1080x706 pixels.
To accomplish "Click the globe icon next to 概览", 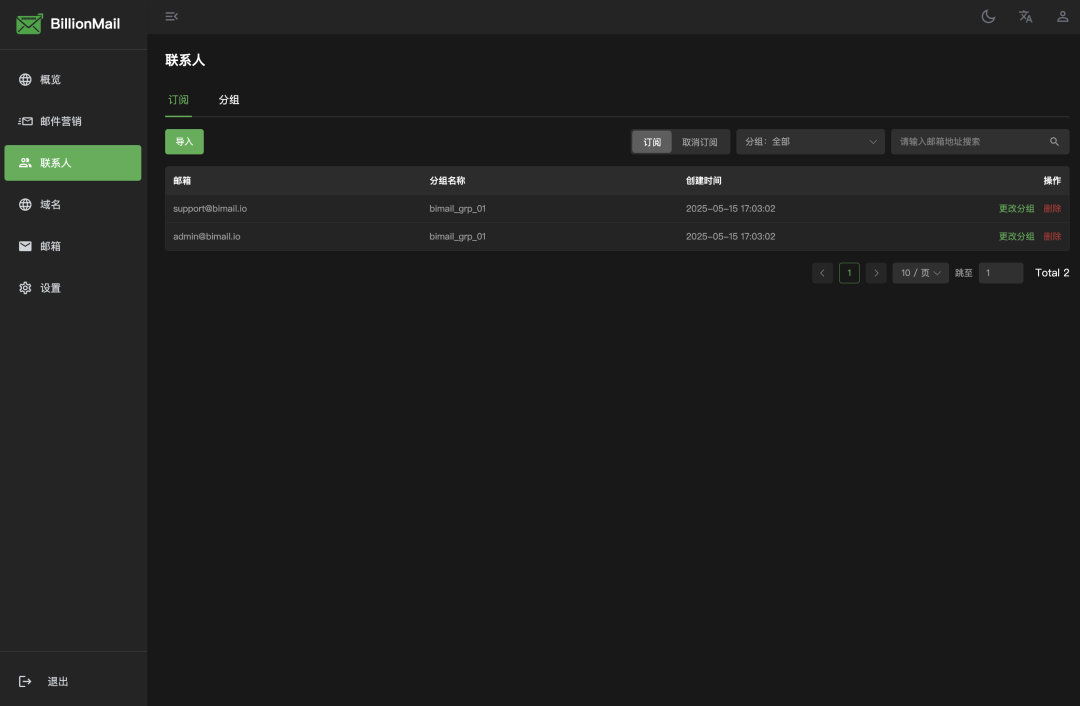I will click(x=25, y=80).
